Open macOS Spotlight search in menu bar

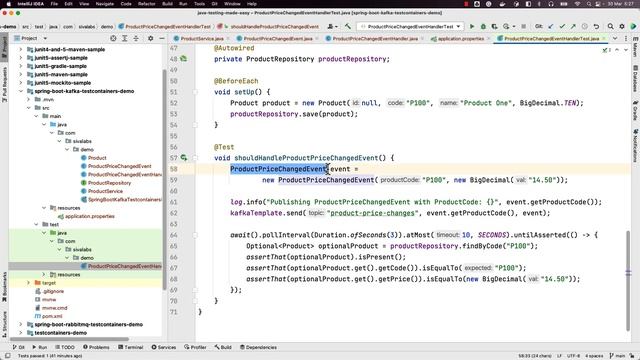[x=589, y=4]
